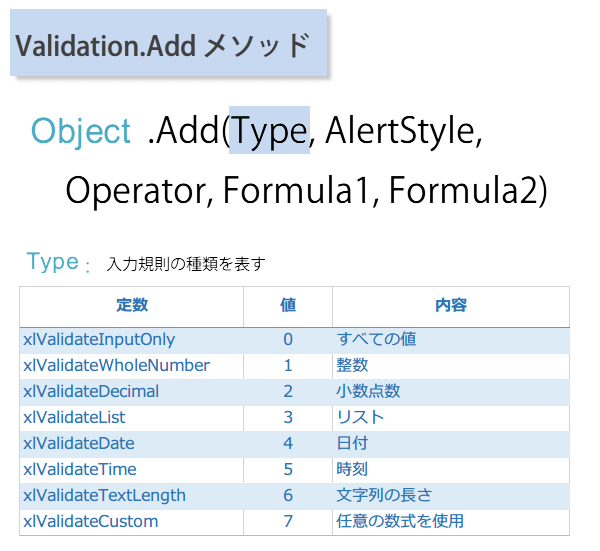Click the 定数 column header
The width and height of the screenshot is (600, 551).
(x=131, y=305)
